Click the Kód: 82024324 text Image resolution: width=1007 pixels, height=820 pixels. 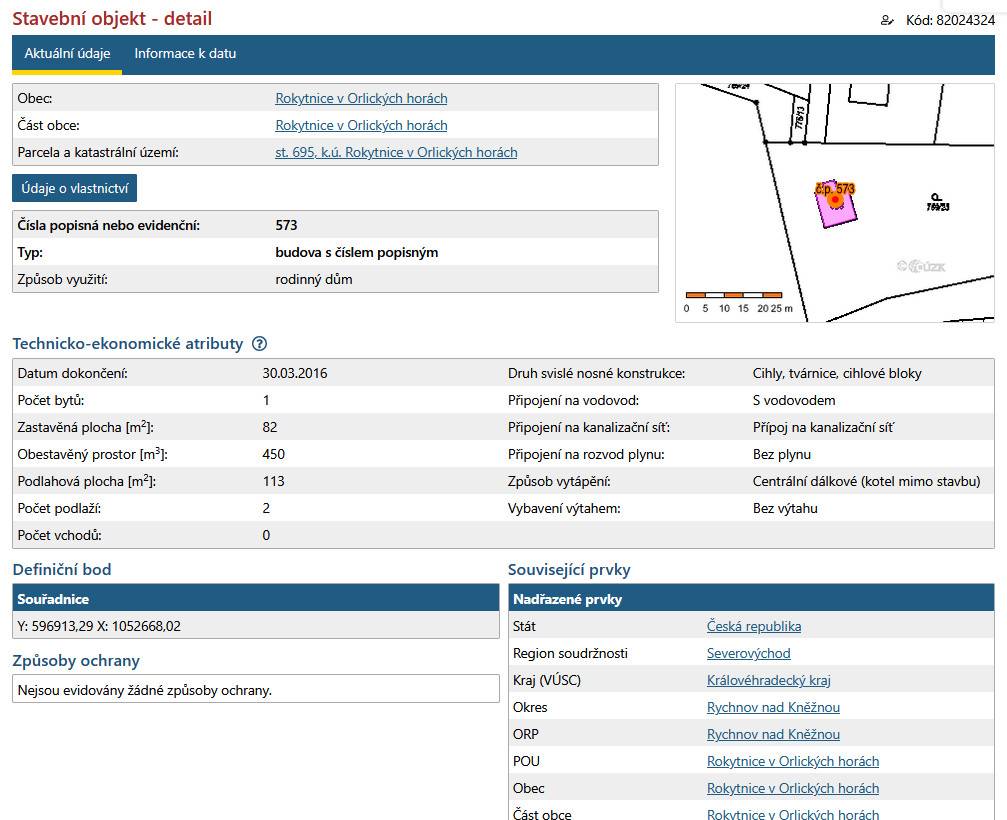(x=950, y=21)
